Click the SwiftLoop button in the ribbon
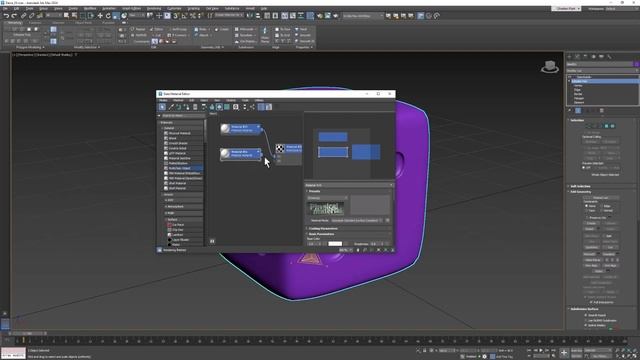The image size is (640, 360). [x=176, y=29]
